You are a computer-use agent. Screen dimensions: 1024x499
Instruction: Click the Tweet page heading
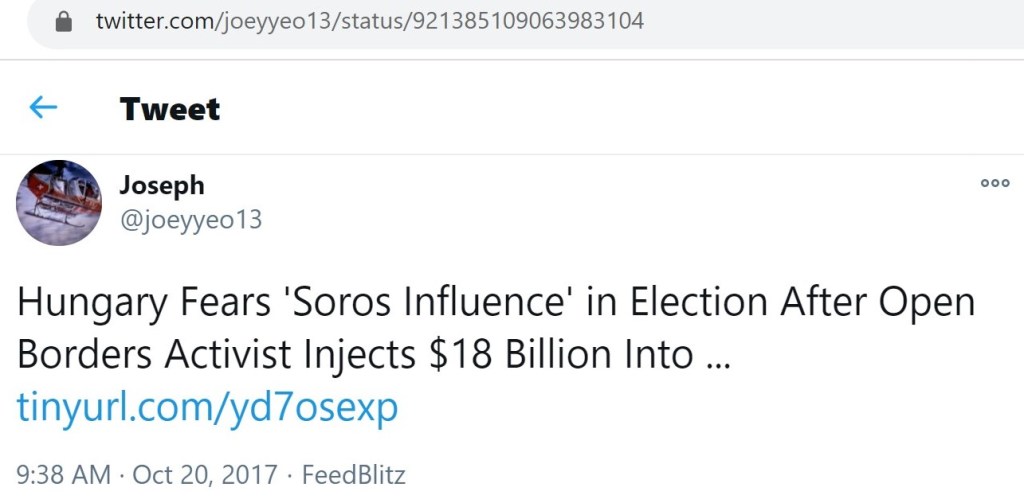point(170,108)
